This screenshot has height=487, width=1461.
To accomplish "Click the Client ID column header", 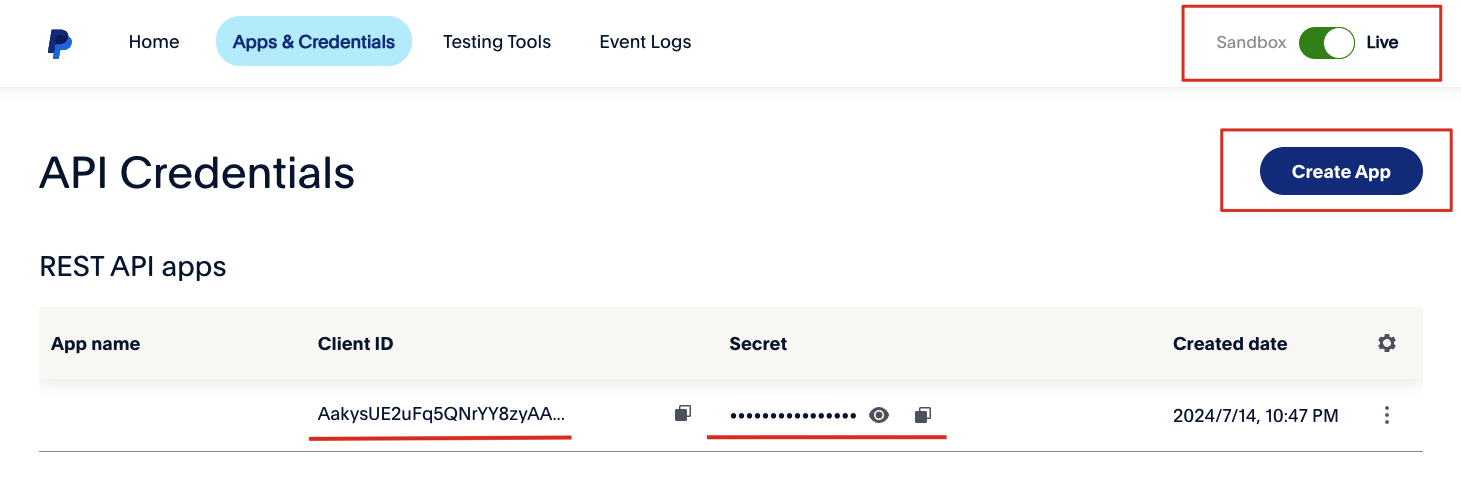I will click(355, 344).
